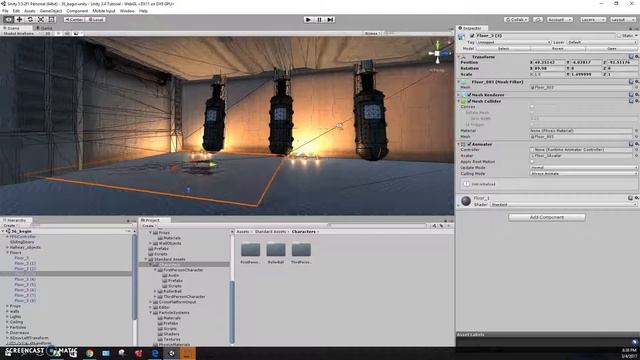Toggle Local handle rotation button
Viewport: 640px width, 360px height.
[96, 20]
